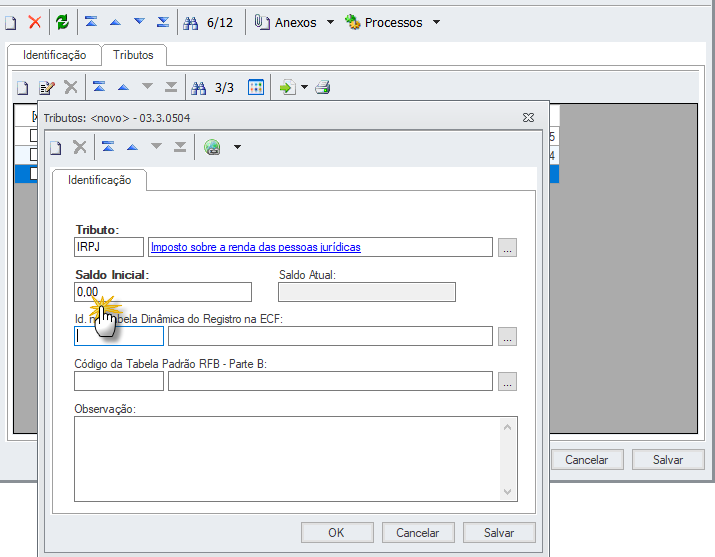
Task: Go to previous record in dialog toolbar
Action: (x=132, y=147)
